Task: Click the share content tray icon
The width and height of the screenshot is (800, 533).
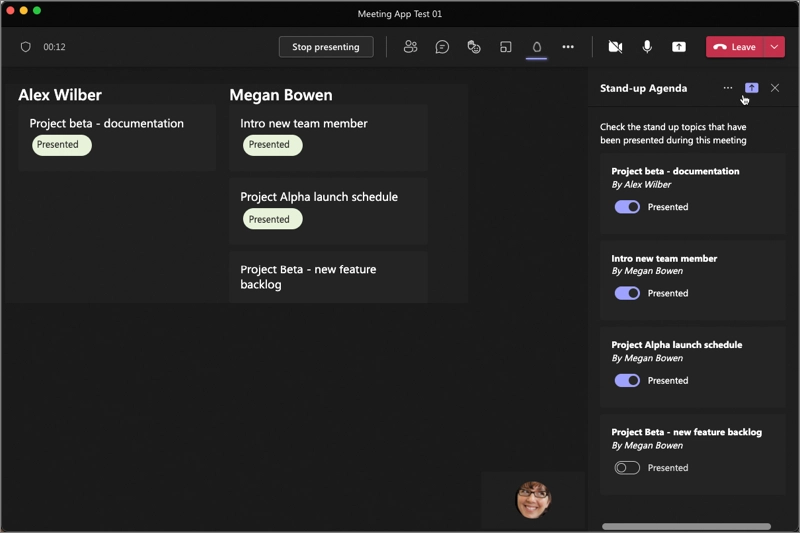Action: coord(679,47)
